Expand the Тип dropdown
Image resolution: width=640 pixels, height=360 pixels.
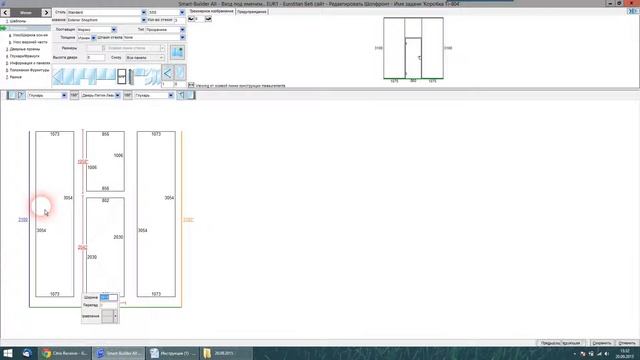(182, 30)
